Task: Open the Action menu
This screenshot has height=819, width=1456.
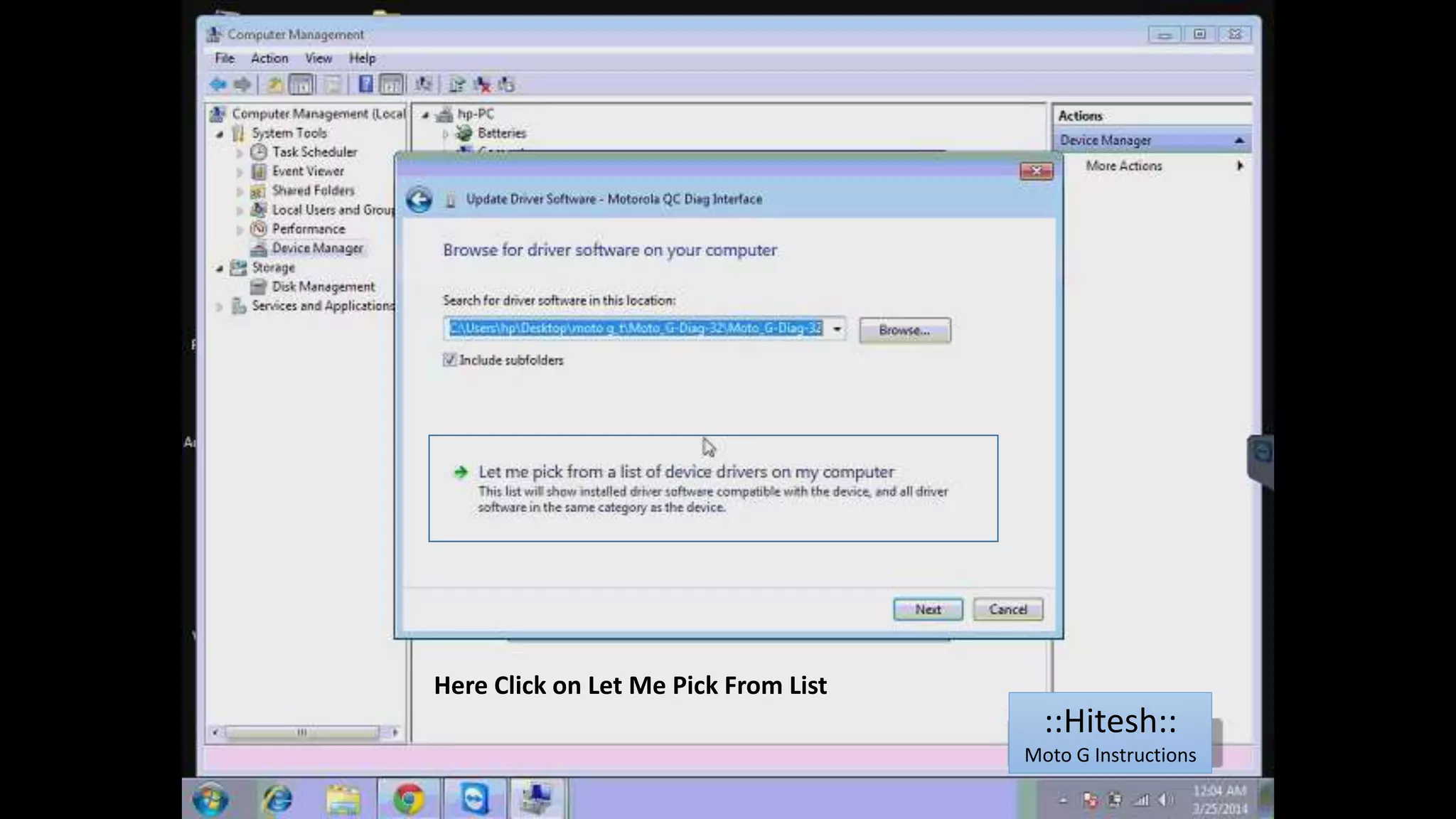Action: tap(269, 58)
